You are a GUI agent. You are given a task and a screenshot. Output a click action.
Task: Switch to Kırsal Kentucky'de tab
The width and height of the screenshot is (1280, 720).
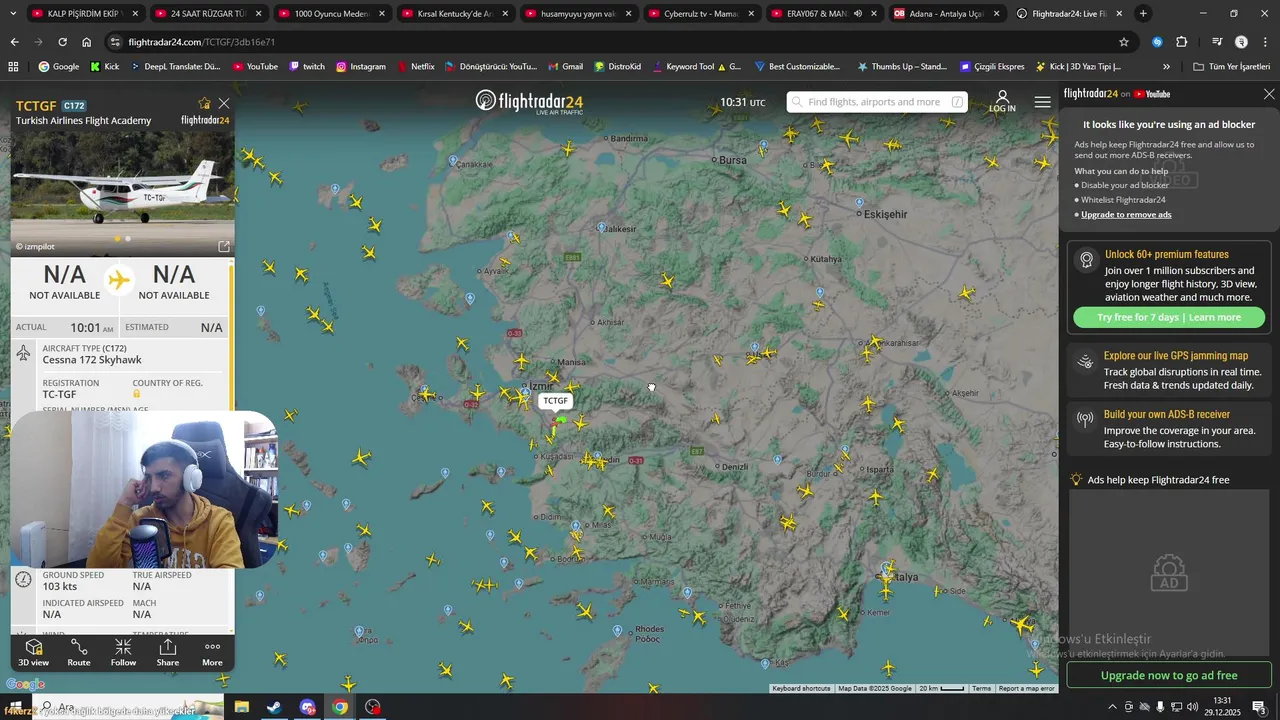453,14
